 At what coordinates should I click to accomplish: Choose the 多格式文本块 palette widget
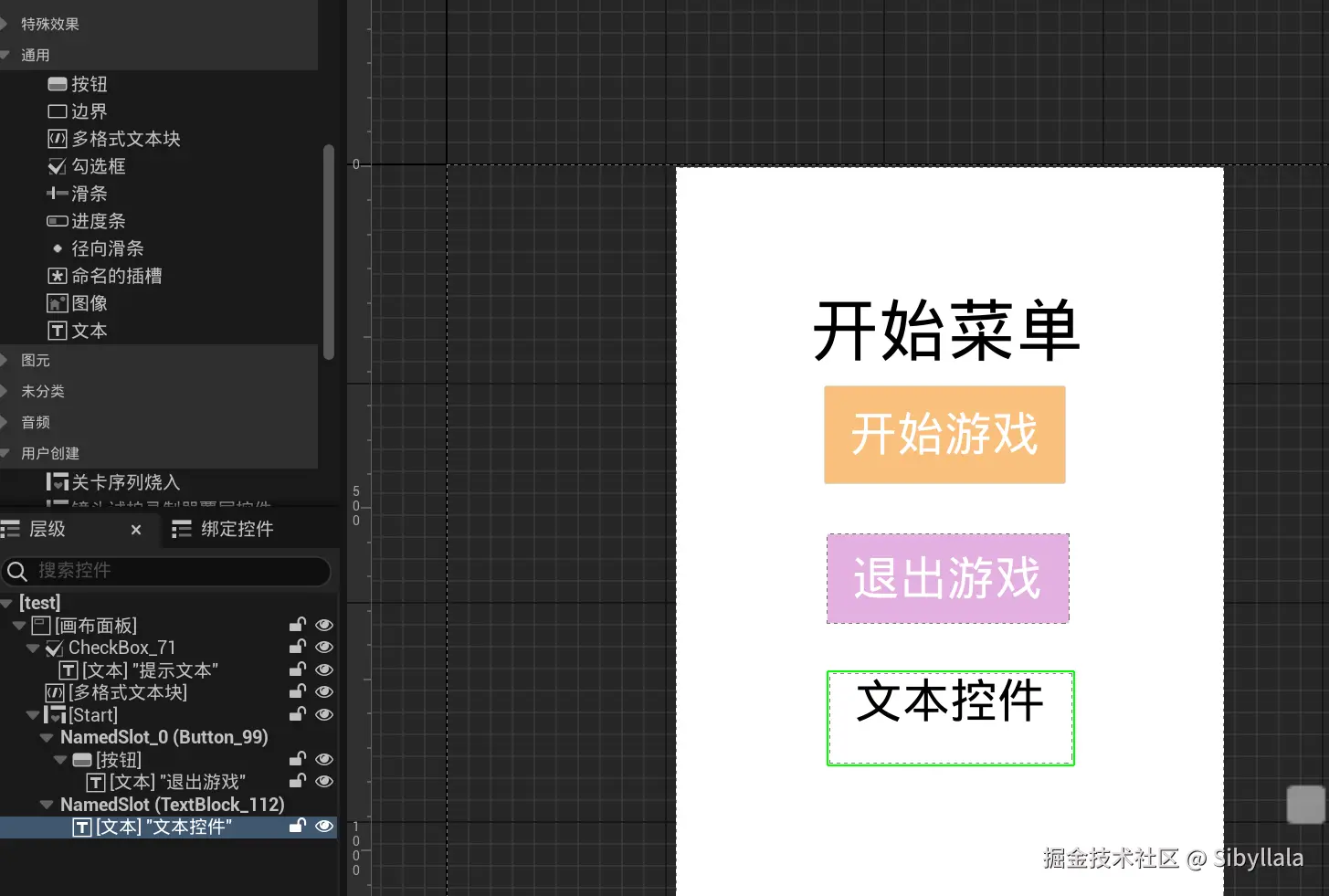(x=114, y=139)
